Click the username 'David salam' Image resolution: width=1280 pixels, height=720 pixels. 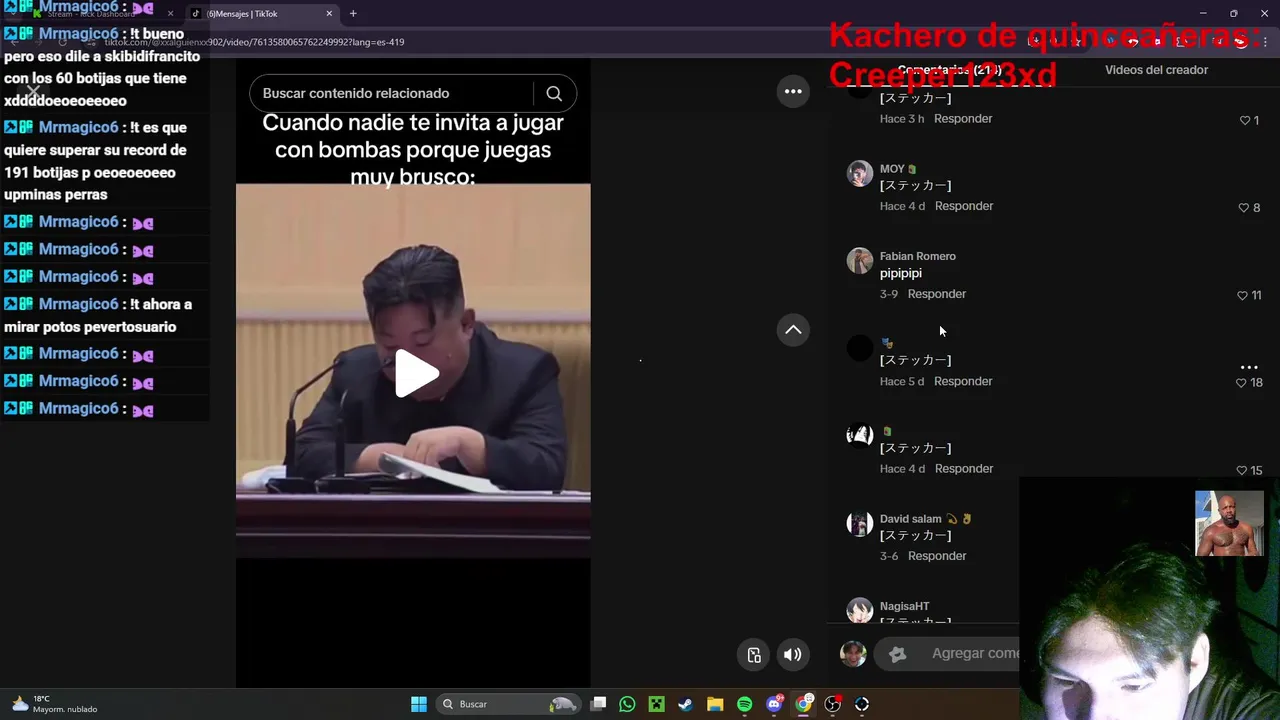[910, 519]
